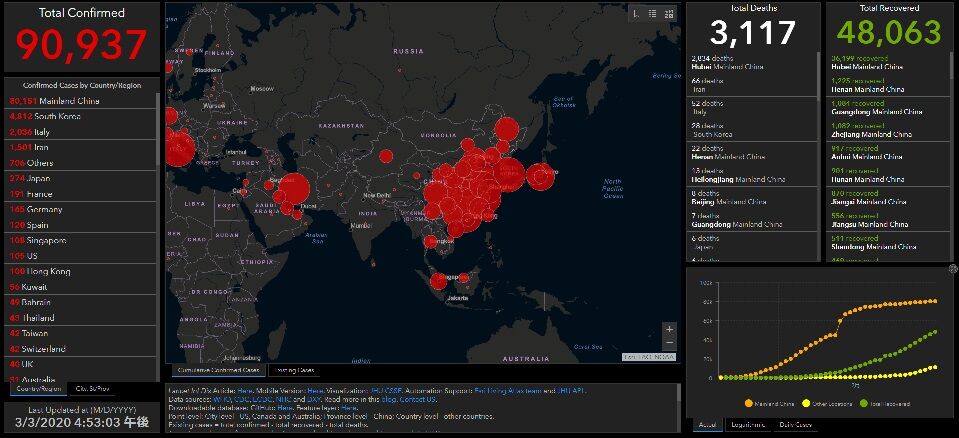Open the GitHub Here link
This screenshot has height=438, width=959.
tap(284, 407)
